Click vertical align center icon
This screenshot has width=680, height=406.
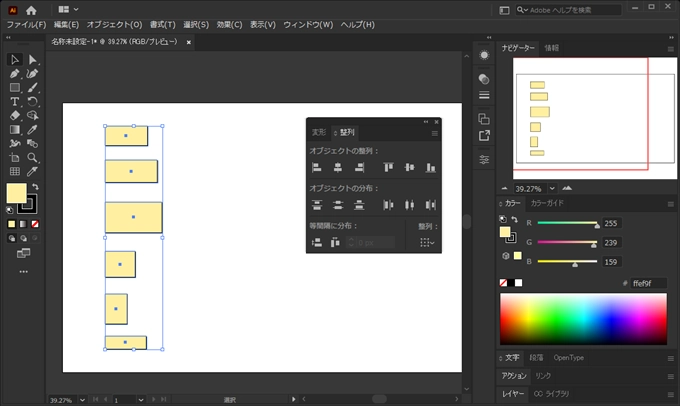pos(409,167)
